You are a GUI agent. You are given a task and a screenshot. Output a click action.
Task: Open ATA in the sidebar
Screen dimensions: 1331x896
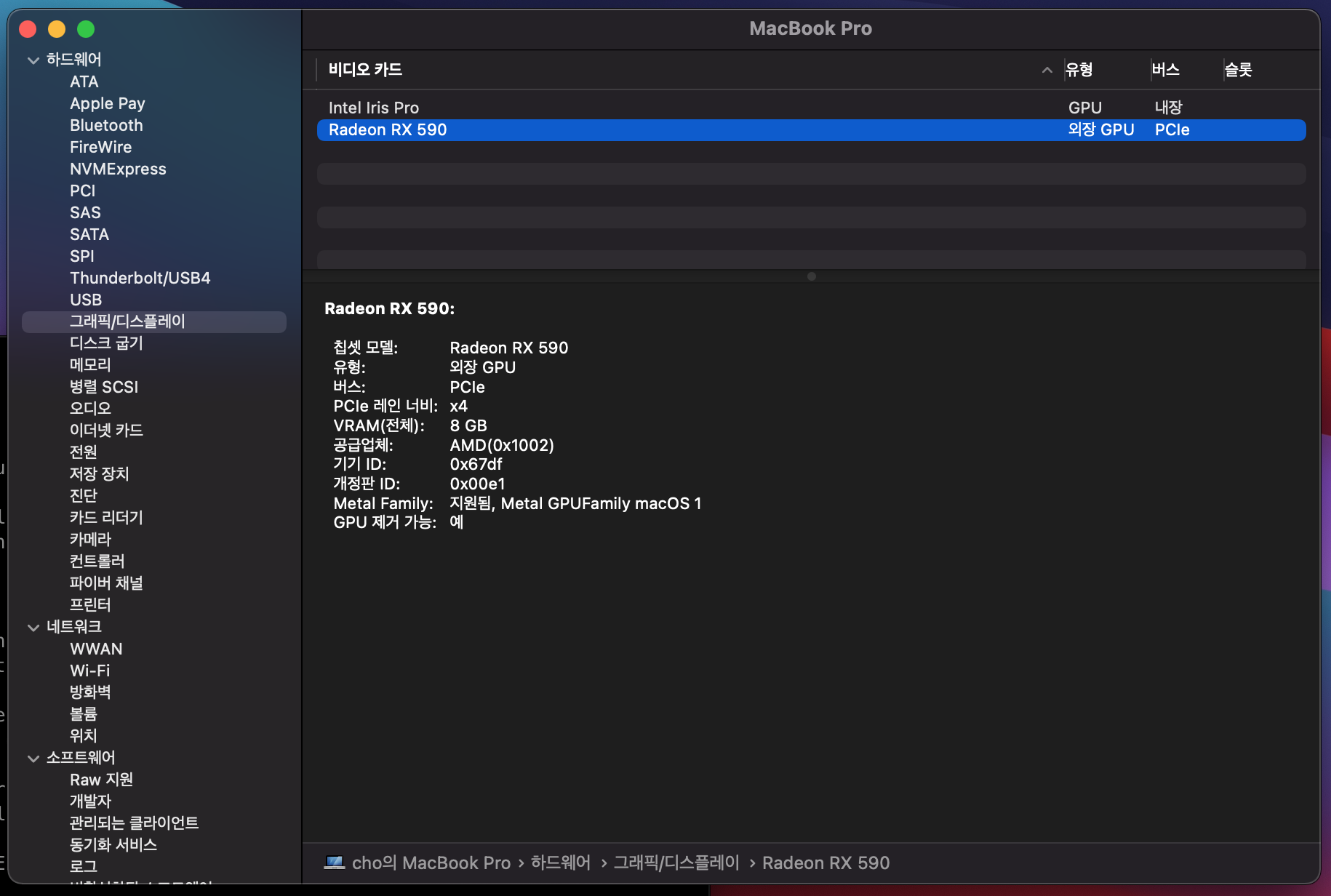[84, 82]
